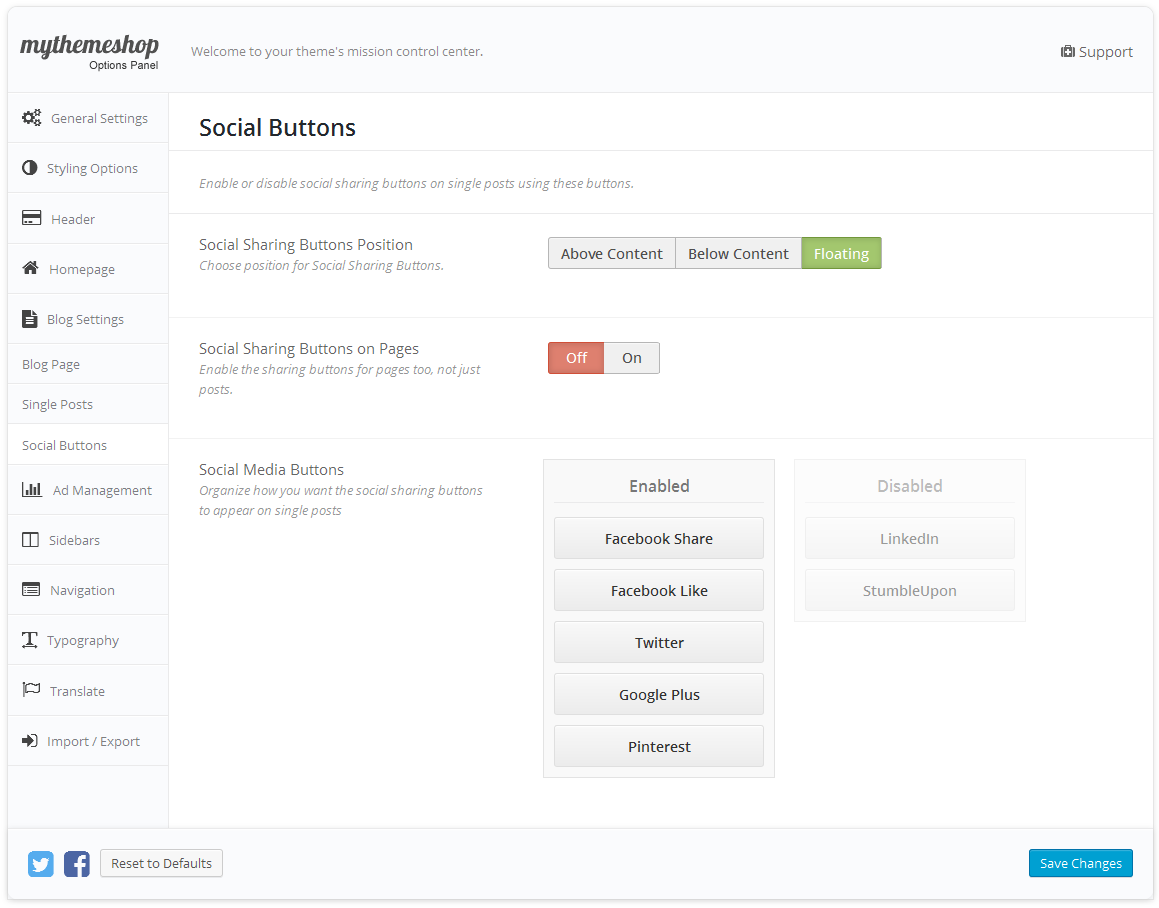Open the Homepage settings section

82,269
